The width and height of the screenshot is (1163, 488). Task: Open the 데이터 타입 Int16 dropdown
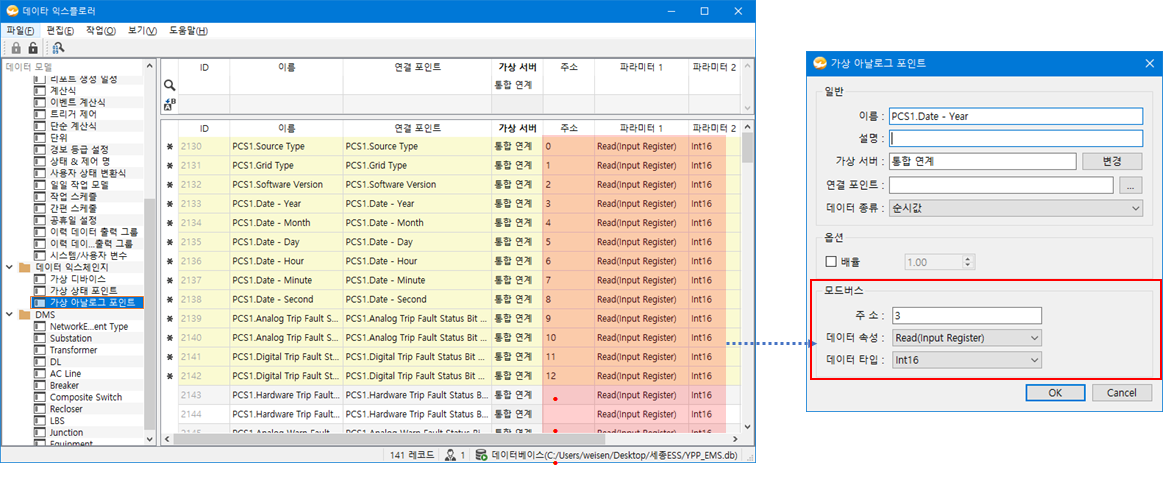pos(966,360)
